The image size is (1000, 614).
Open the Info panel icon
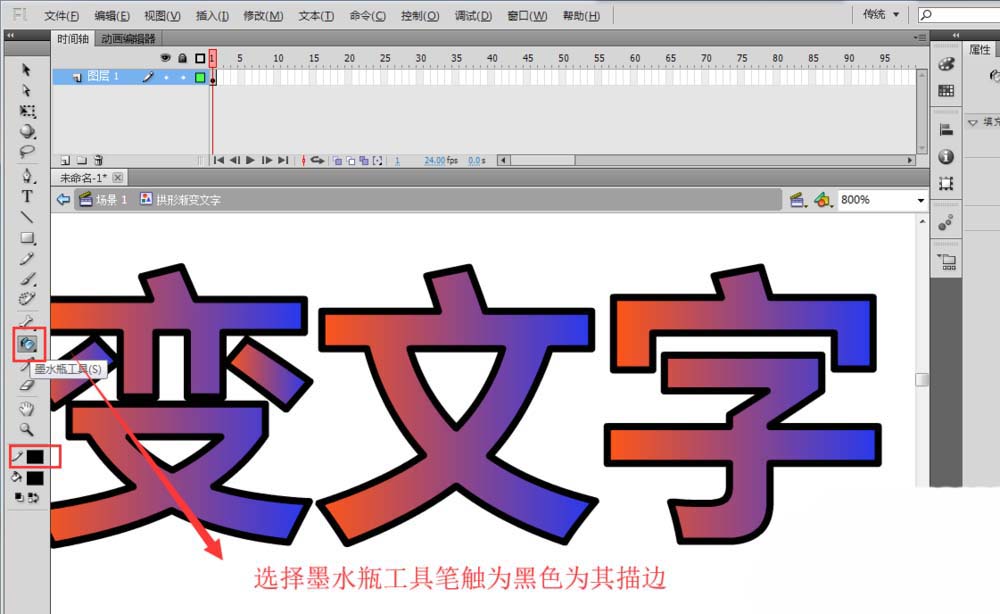point(946,157)
